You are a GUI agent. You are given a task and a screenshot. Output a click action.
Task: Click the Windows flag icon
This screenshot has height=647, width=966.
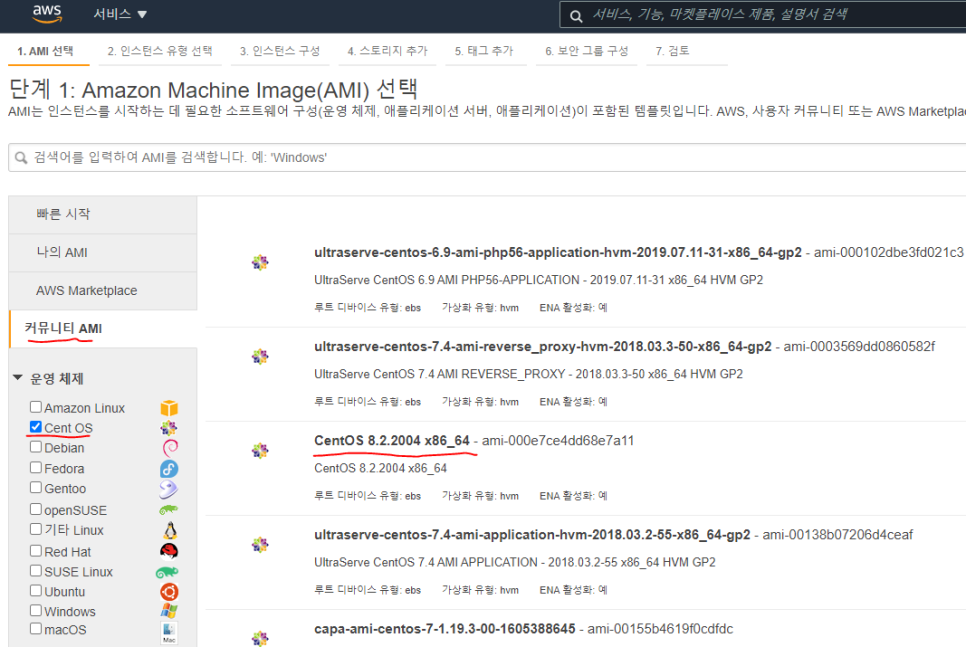point(169,611)
